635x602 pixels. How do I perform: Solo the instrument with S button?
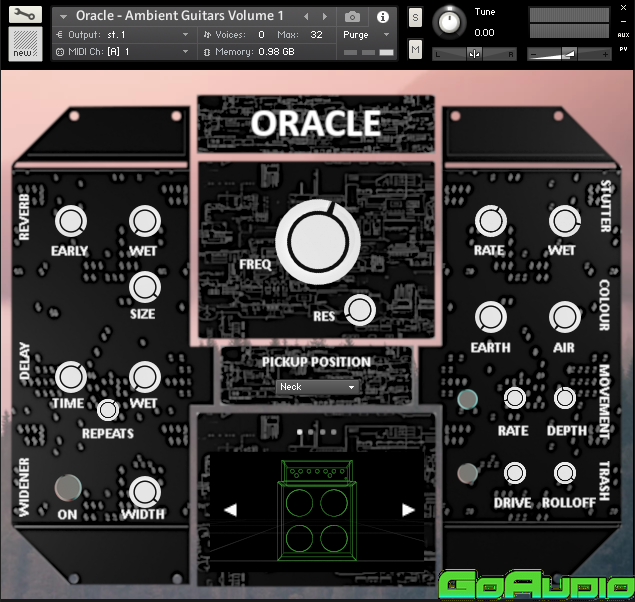[x=415, y=18]
